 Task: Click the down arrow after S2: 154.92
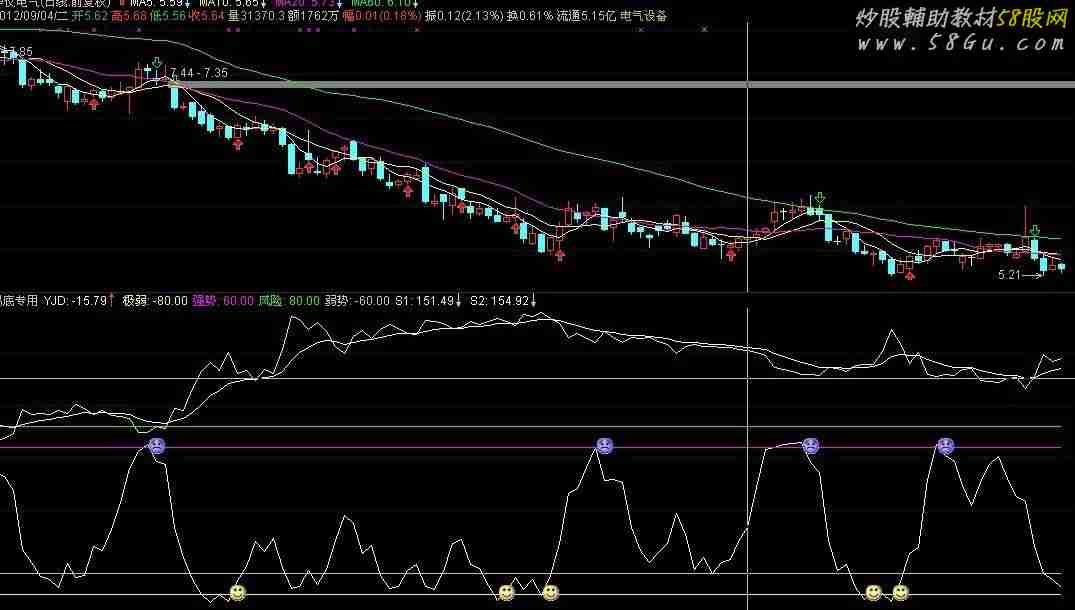click(533, 300)
